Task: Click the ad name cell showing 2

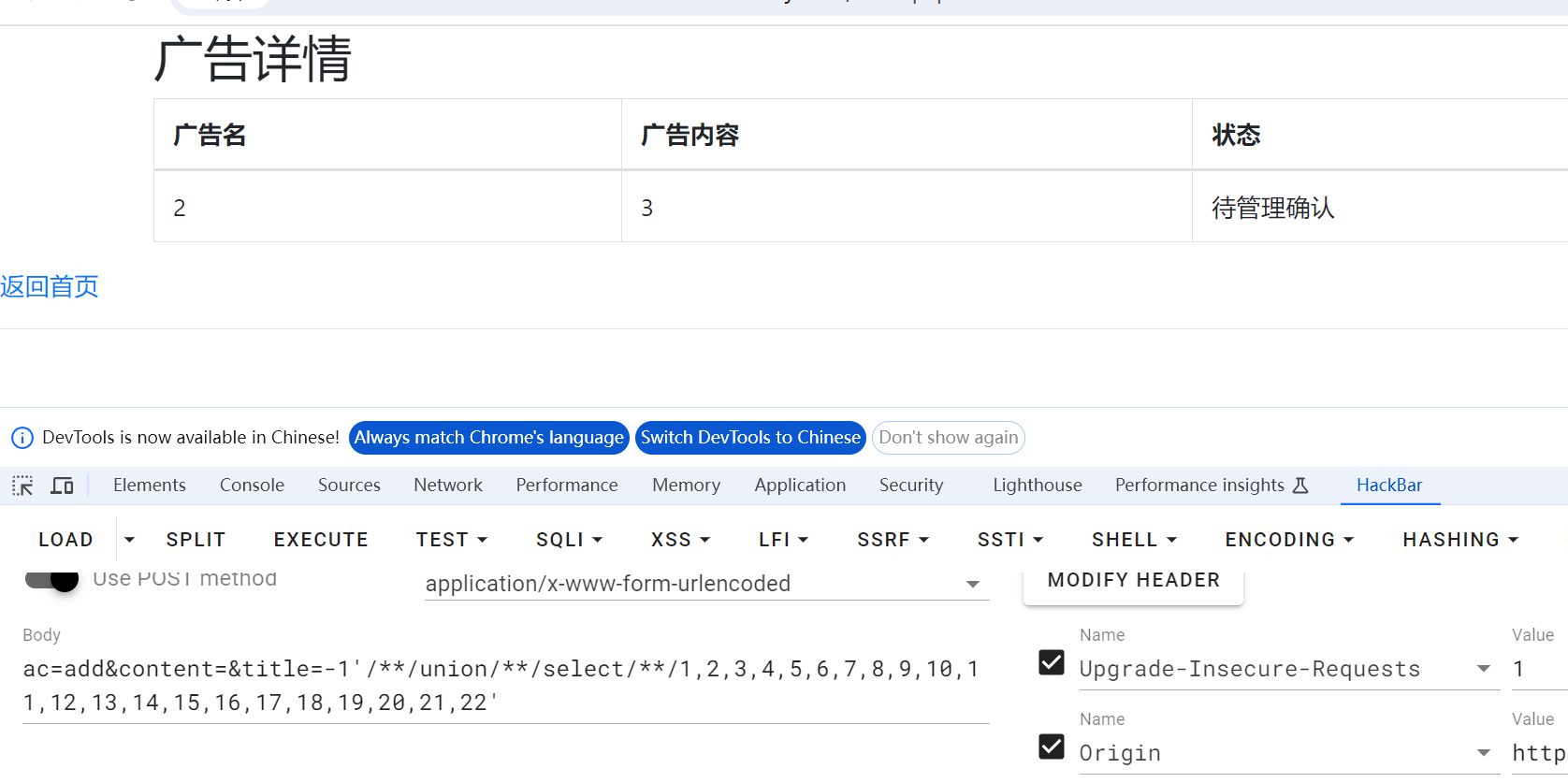Action: [x=387, y=207]
